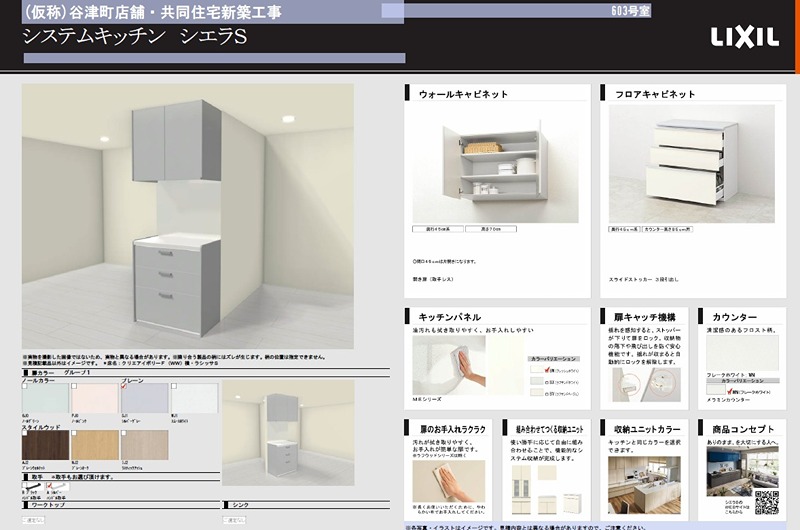The image size is (800, 530).
Task: Click the (仮称)谷津町店舗・共同住宅新築工事 title
Action: pyautogui.click(x=152, y=12)
